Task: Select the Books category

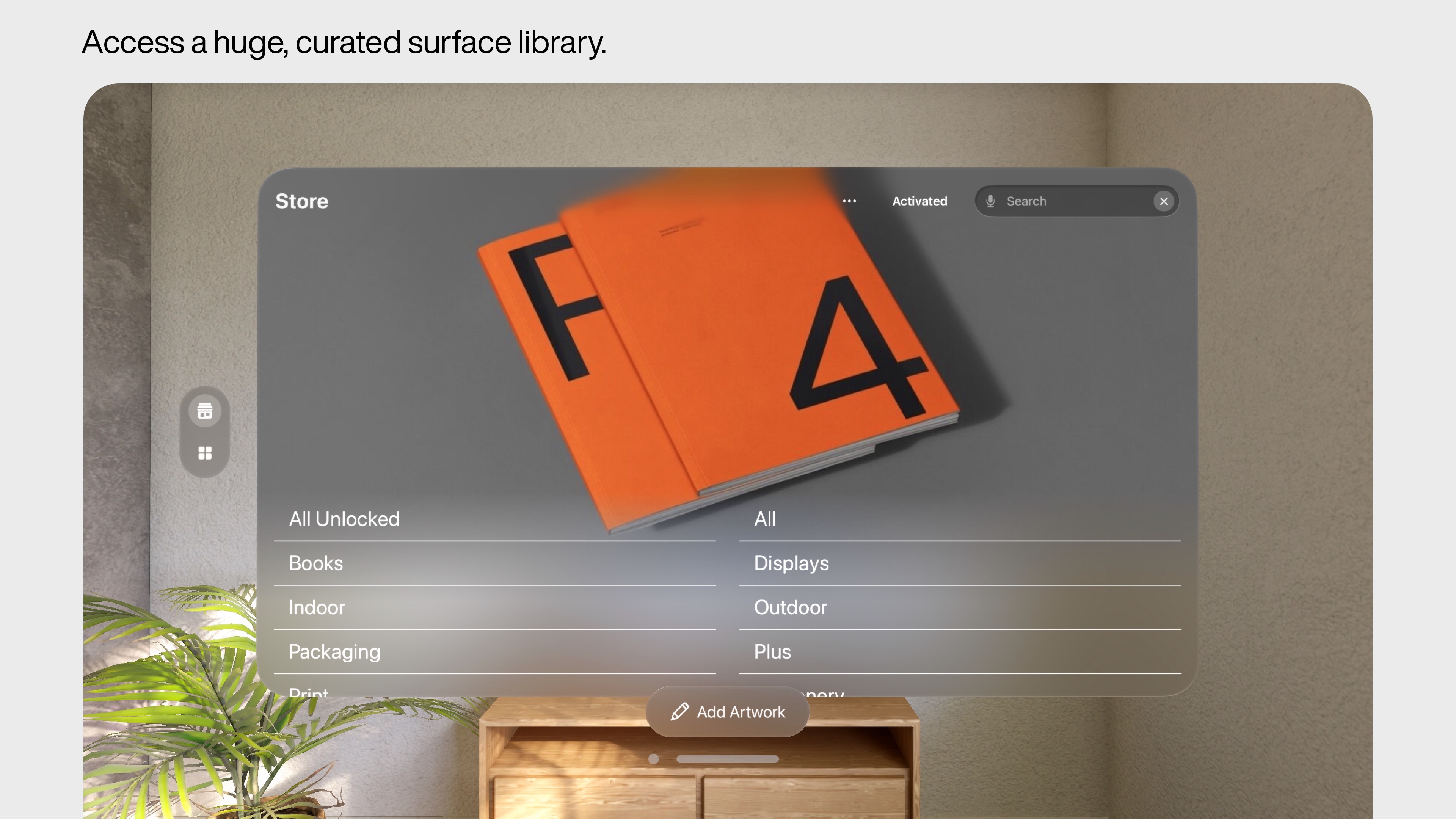Action: coord(494,563)
